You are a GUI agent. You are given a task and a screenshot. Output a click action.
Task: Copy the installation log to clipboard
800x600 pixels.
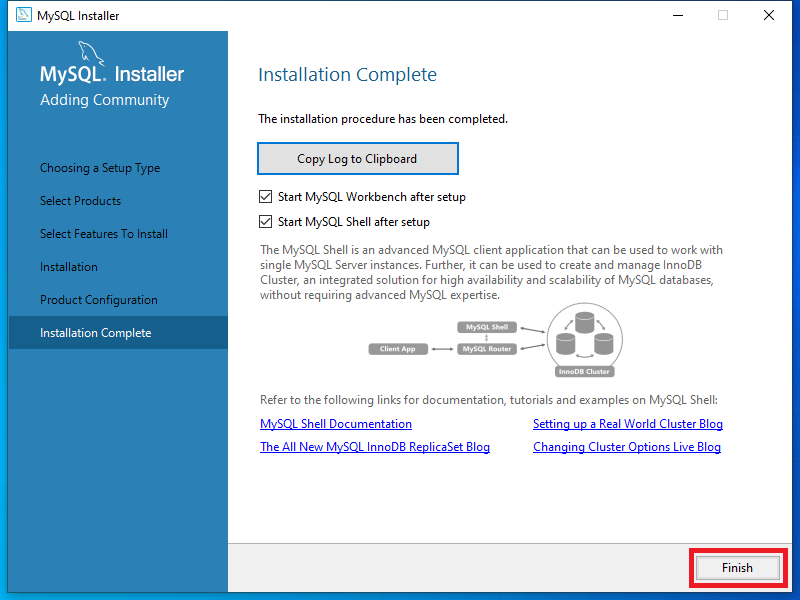click(358, 159)
